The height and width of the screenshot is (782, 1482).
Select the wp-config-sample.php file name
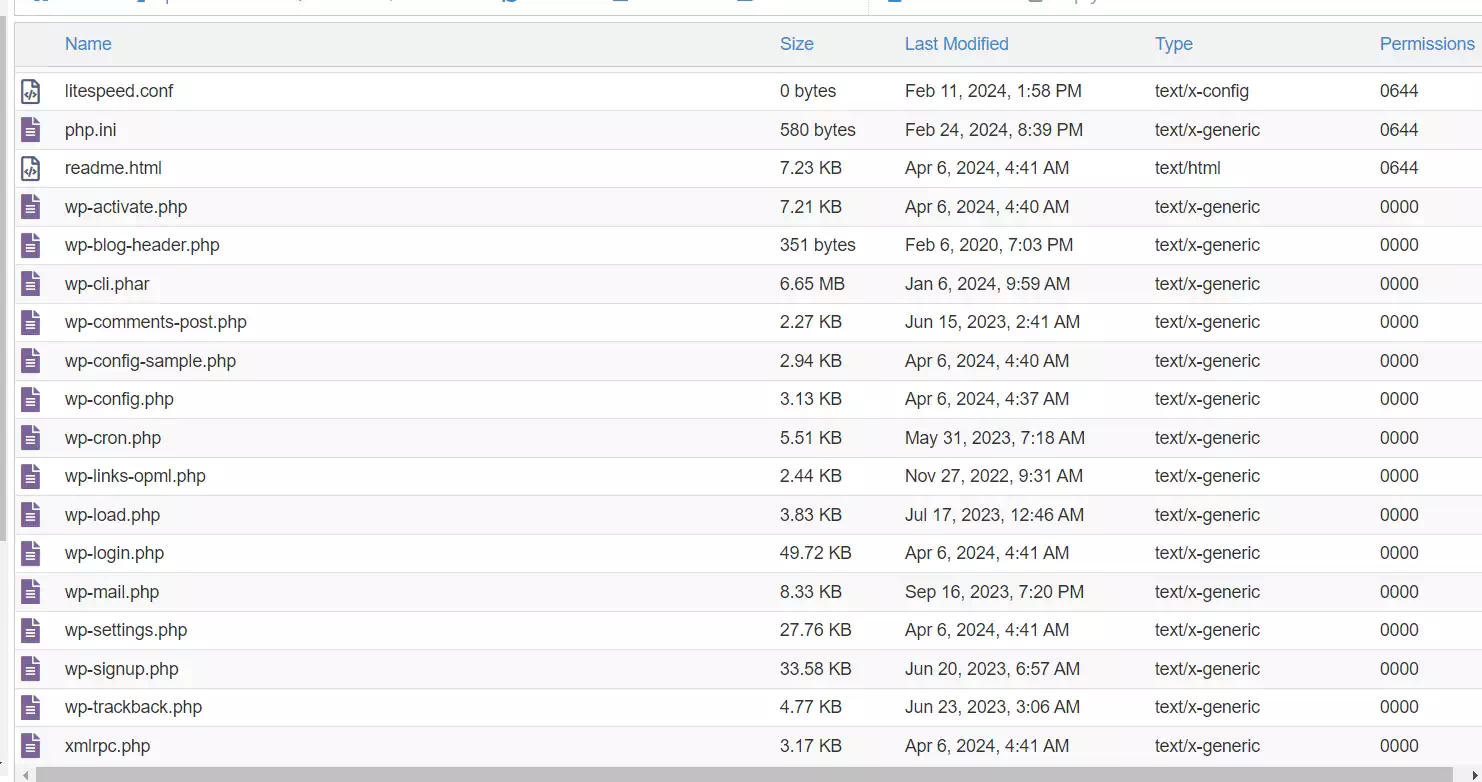pyautogui.click(x=150, y=361)
